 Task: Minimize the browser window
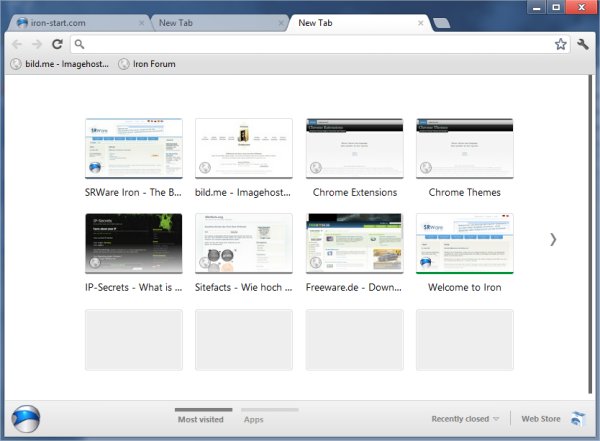(x=536, y=7)
